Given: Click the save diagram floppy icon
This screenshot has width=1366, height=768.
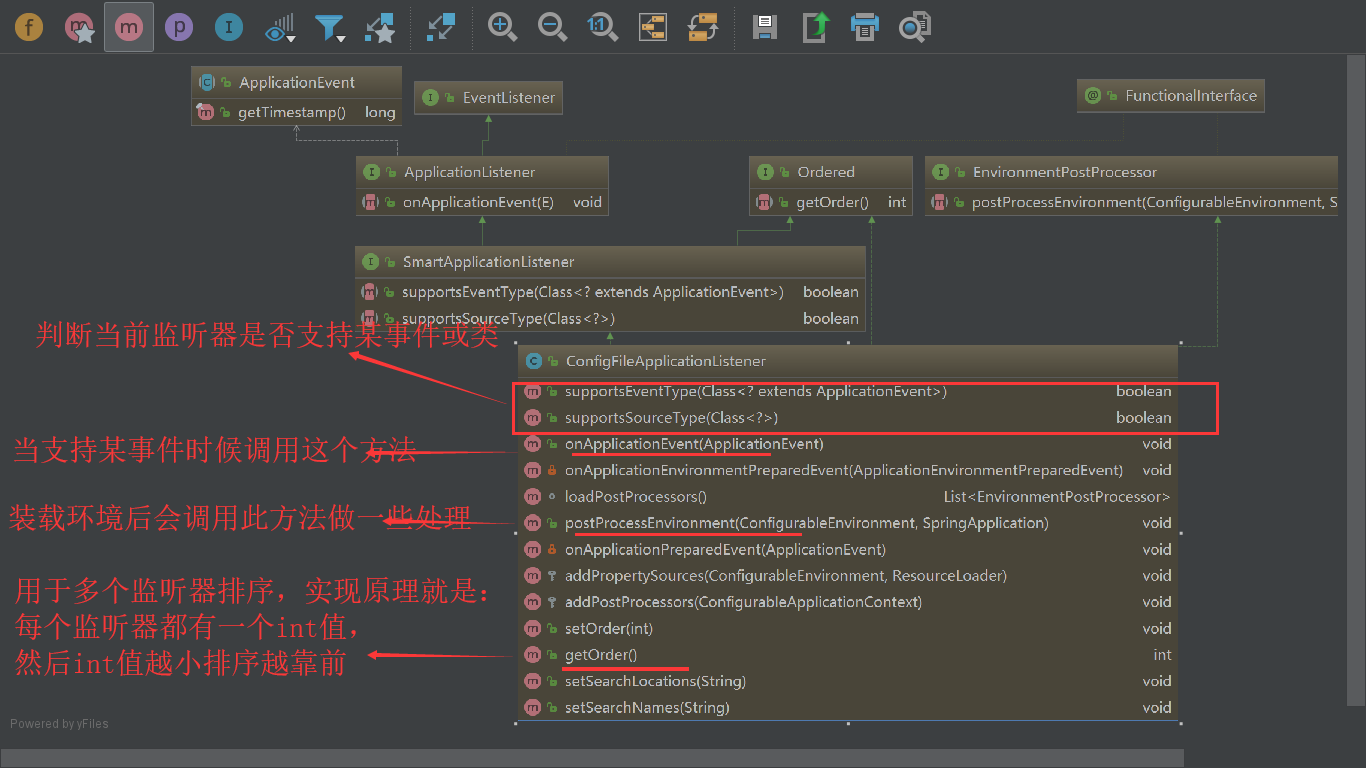Looking at the screenshot, I should (765, 27).
